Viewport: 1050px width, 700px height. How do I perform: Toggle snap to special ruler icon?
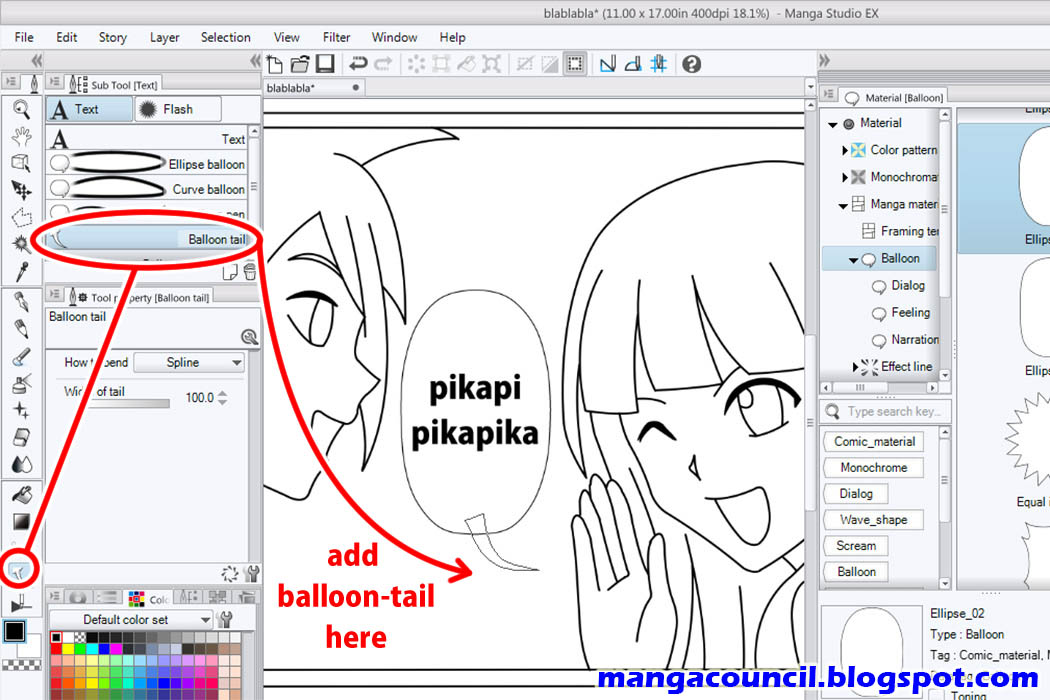[x=633, y=64]
